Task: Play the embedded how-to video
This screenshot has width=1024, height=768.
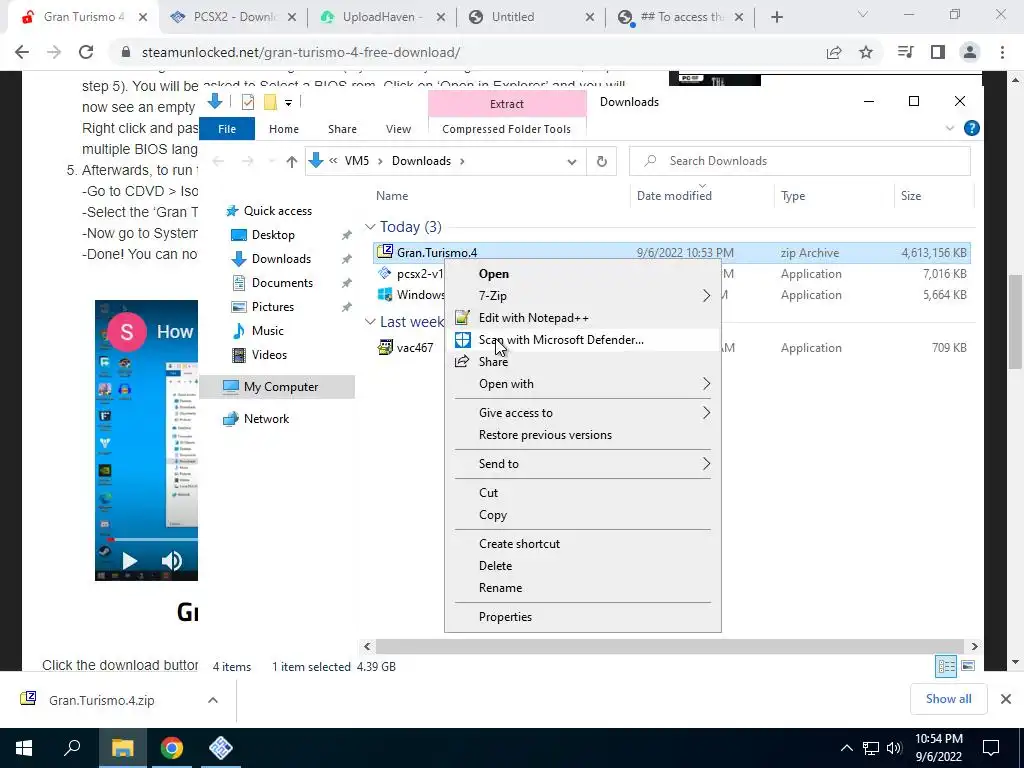Action: pyautogui.click(x=129, y=561)
